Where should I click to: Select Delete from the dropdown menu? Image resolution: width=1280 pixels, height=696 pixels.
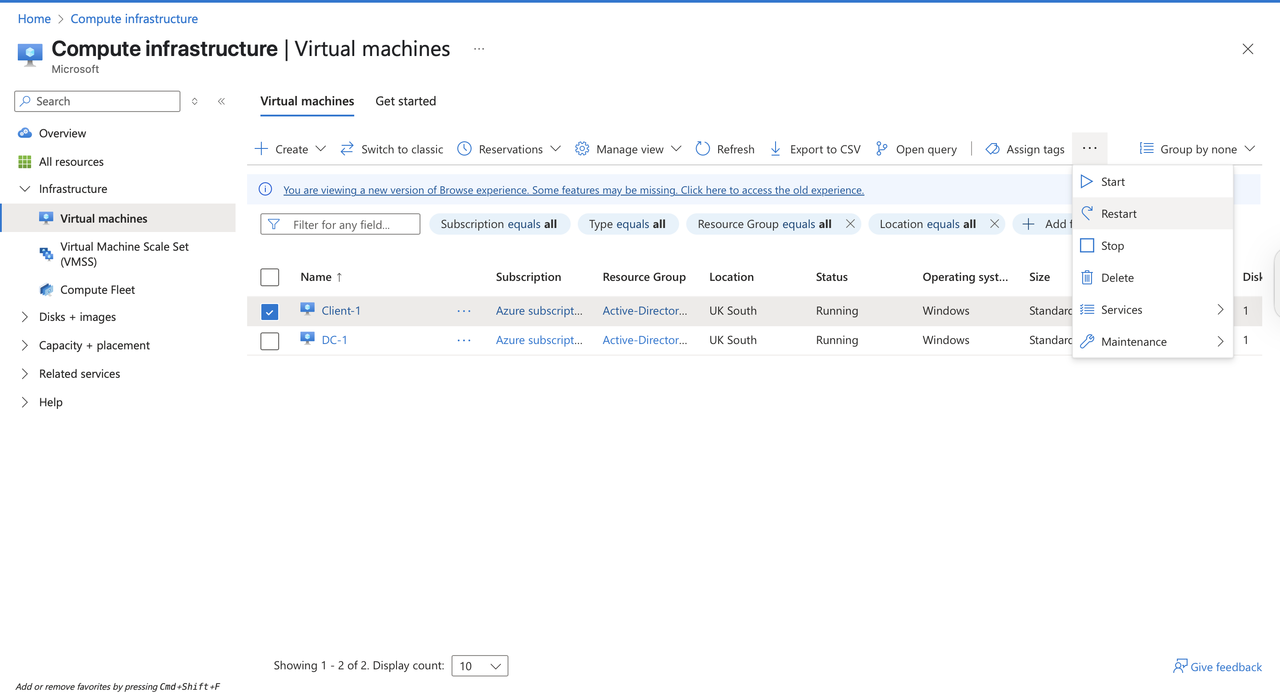pyautogui.click(x=1153, y=278)
